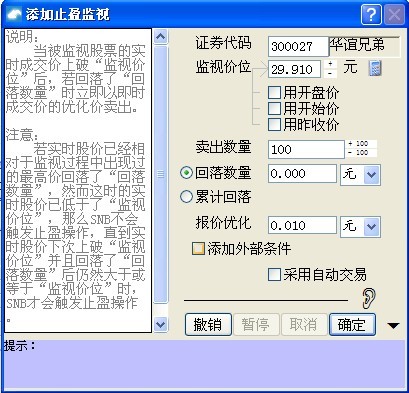Enable the 用开始价 checkbox

[x=274, y=108]
